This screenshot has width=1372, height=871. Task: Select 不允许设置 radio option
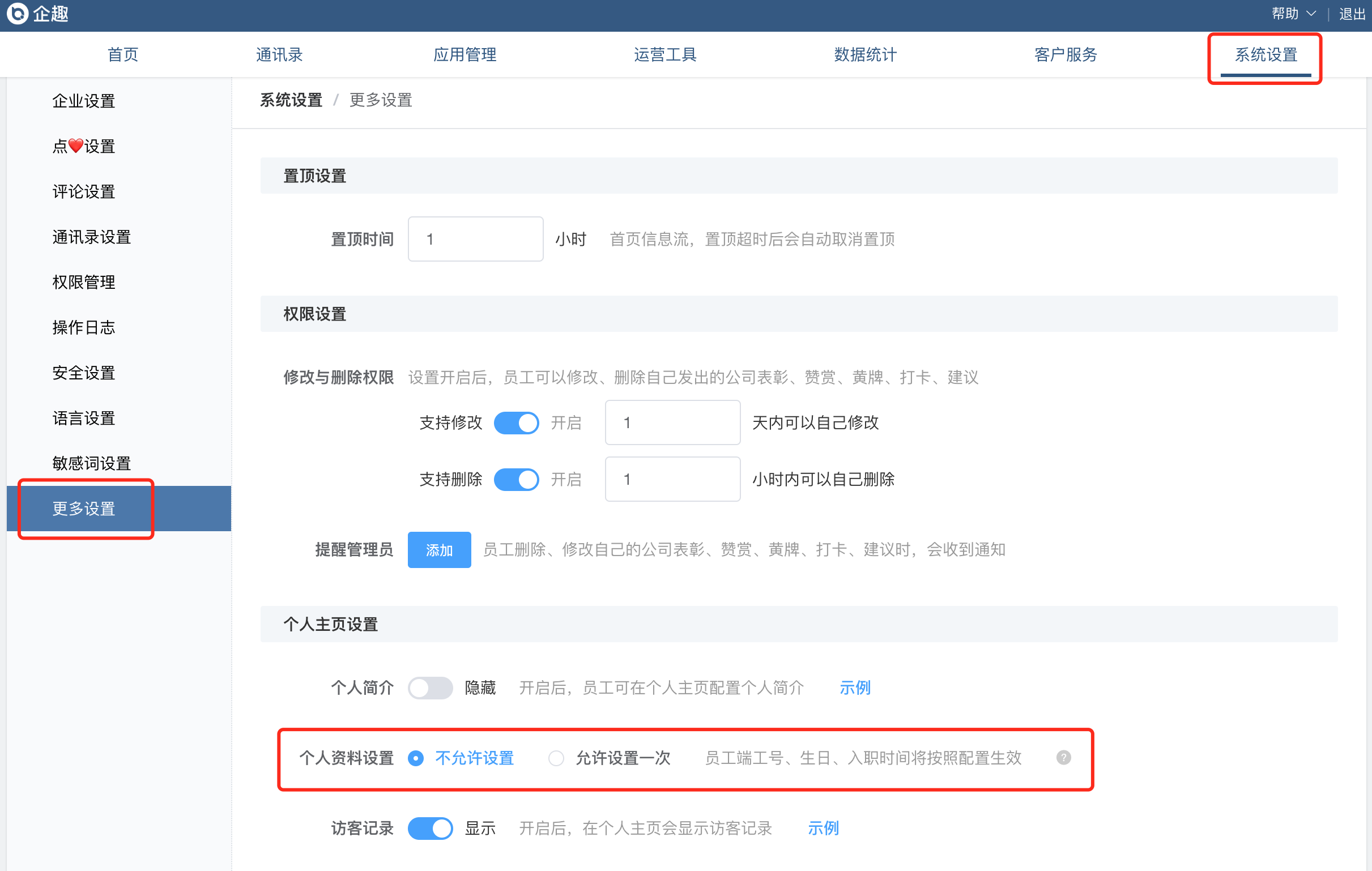(x=416, y=758)
